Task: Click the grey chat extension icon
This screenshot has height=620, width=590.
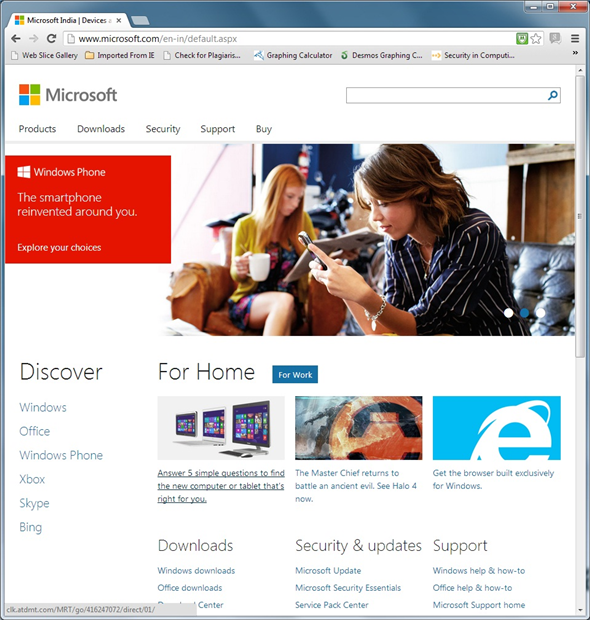Action: pos(555,38)
